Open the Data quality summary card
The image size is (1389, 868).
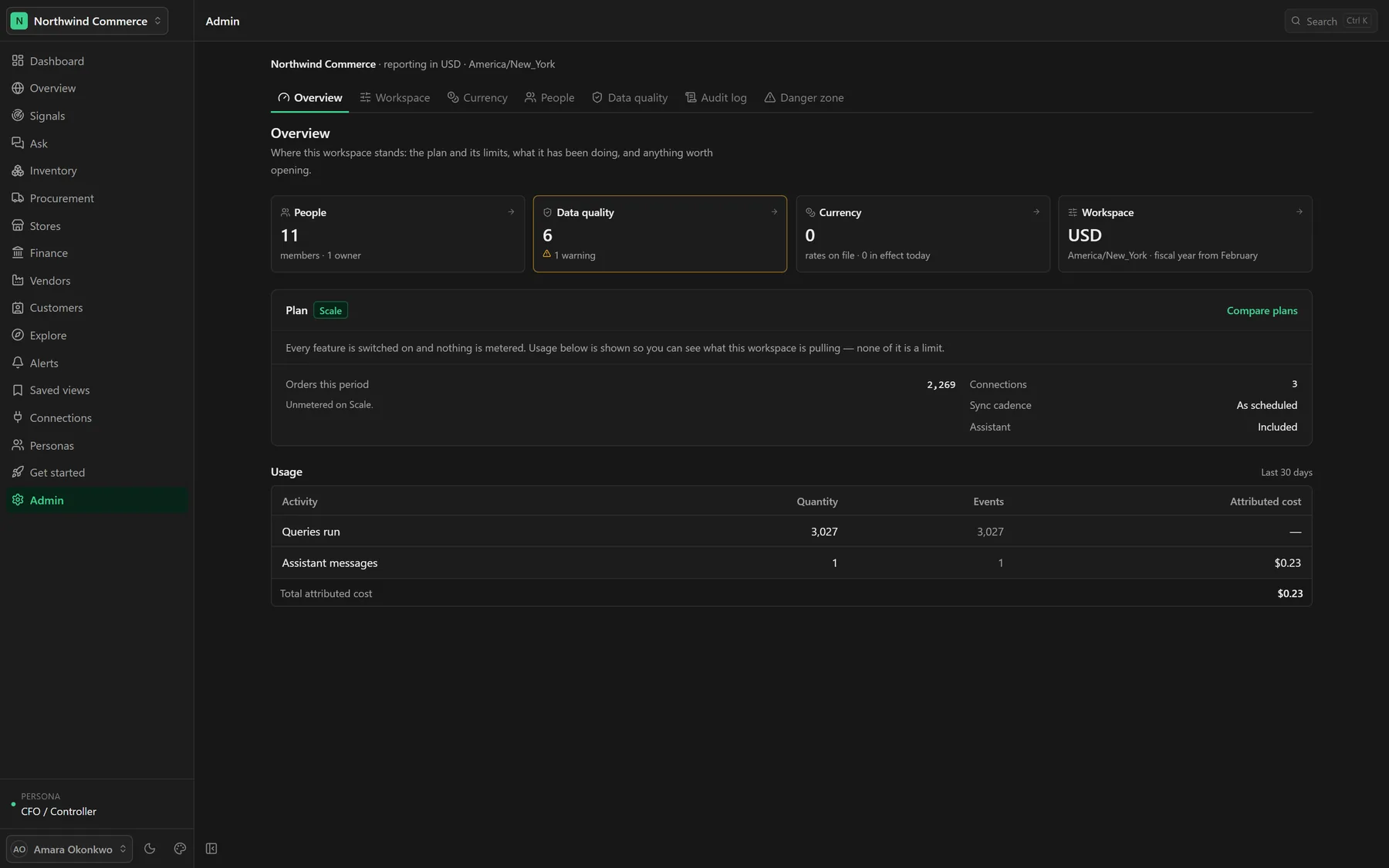(x=660, y=234)
